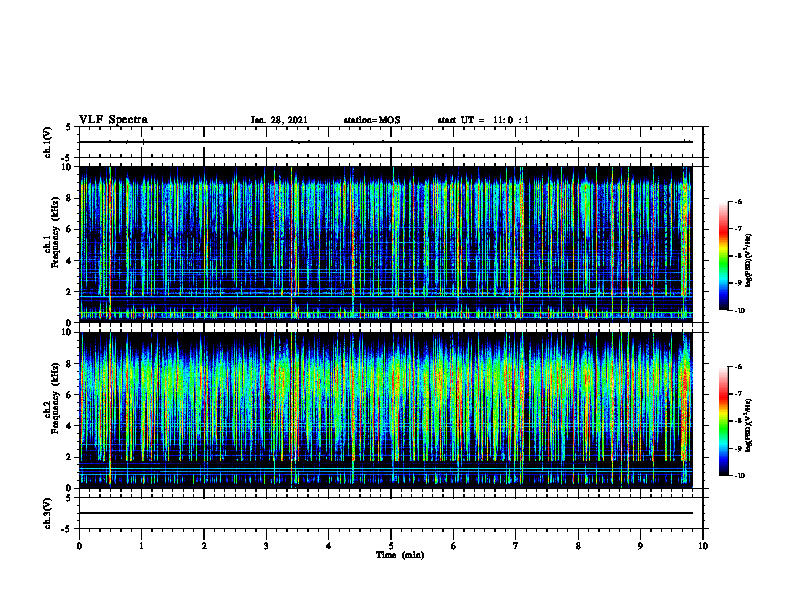Screen dimensions: 792x612
Task: Click the time axis tick label "9"
Action: (x=640, y=546)
